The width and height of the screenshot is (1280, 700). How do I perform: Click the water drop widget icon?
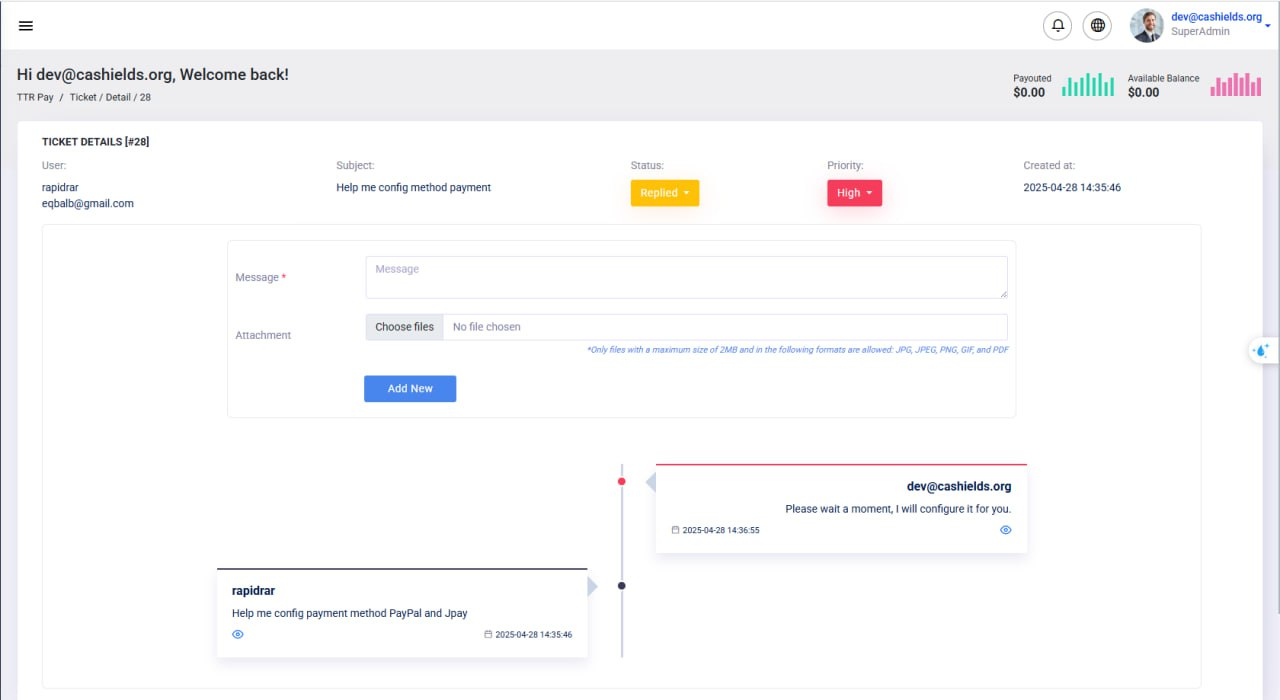[x=1261, y=351]
